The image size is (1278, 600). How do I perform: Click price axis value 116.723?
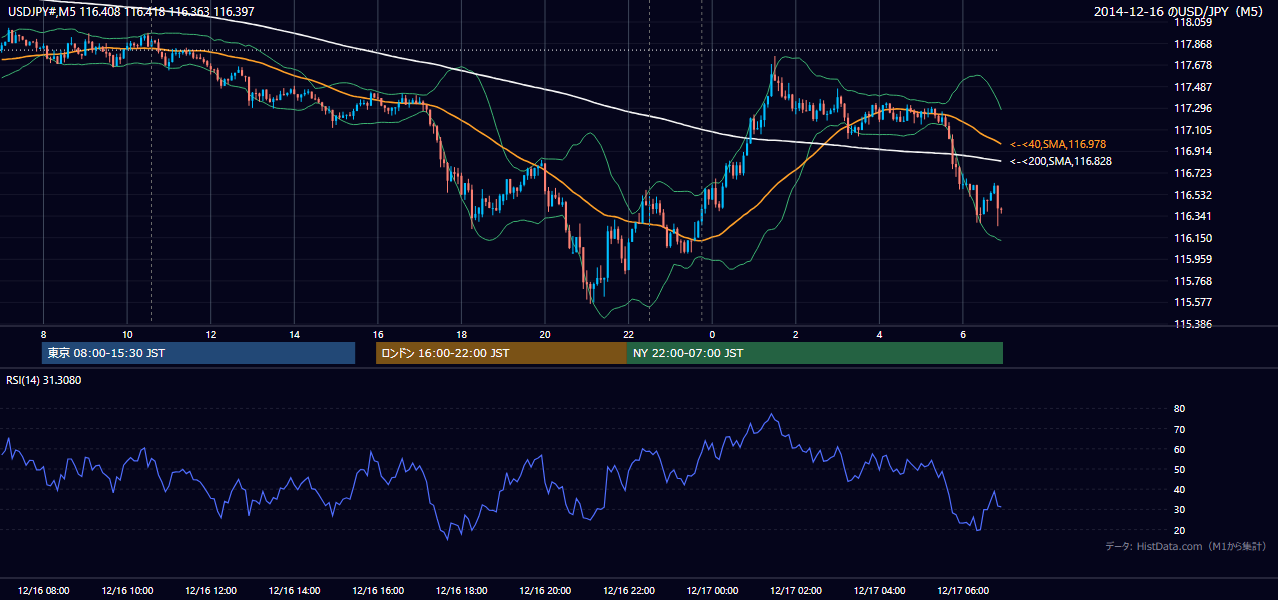click(1192, 173)
